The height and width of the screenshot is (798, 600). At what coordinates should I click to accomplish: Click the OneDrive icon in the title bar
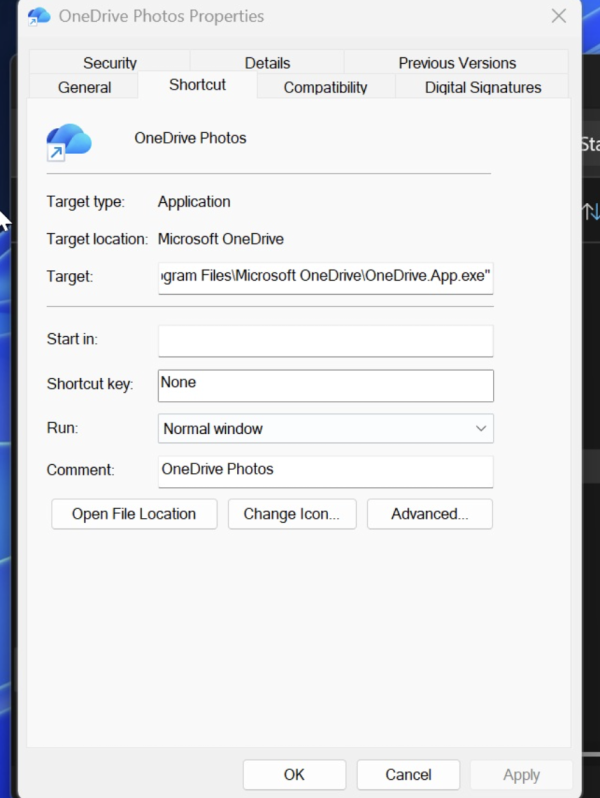(x=39, y=16)
